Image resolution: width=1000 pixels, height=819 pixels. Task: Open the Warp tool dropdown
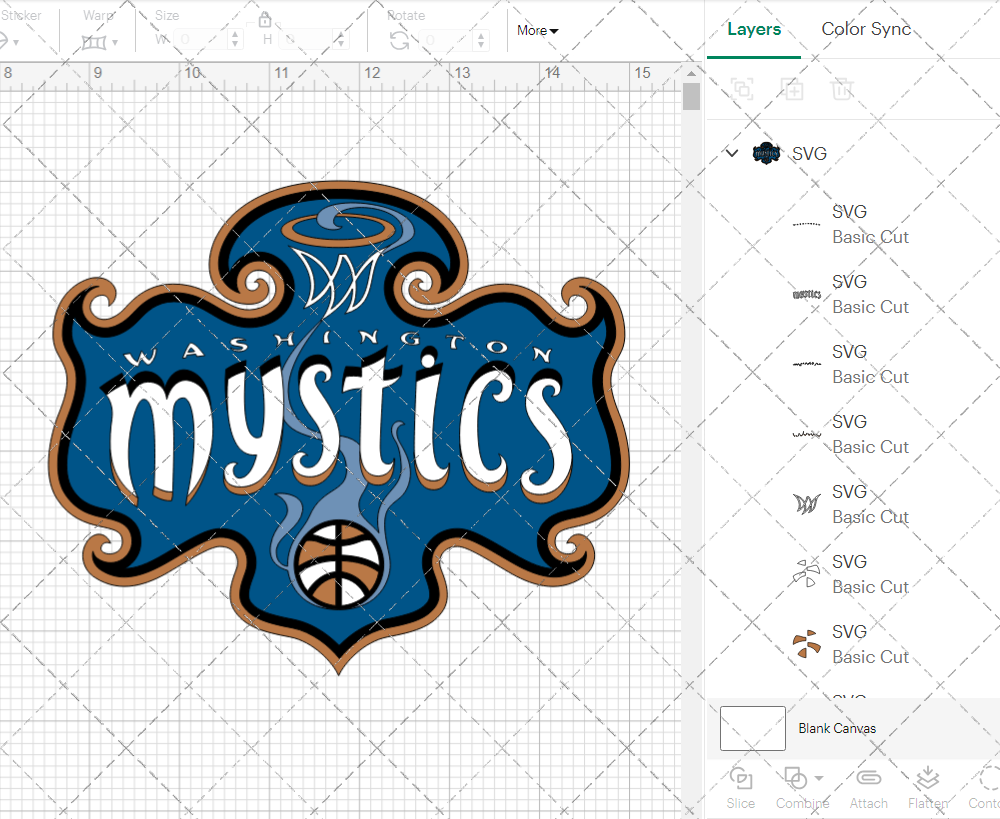point(115,43)
